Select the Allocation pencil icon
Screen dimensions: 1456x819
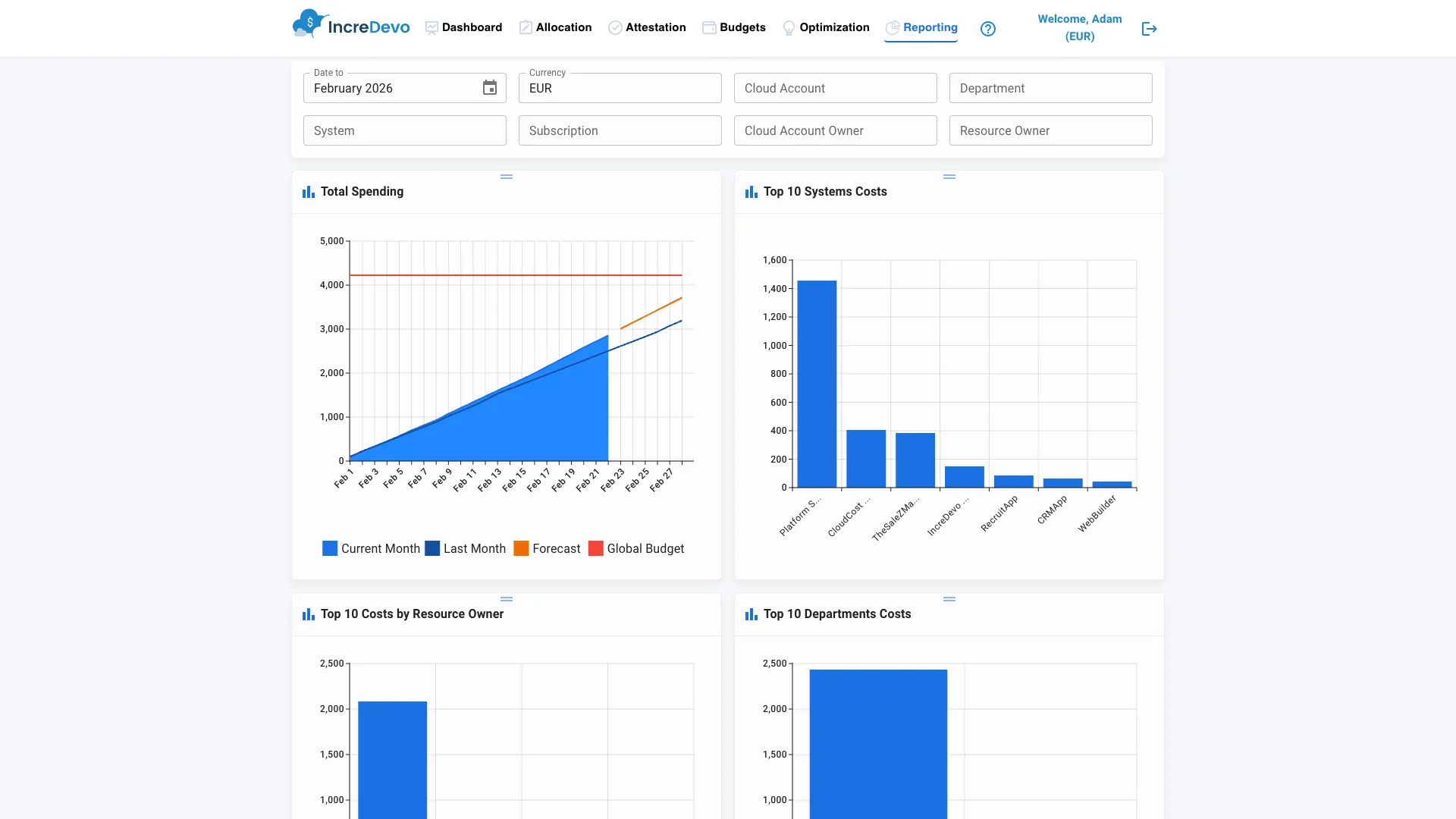point(525,27)
